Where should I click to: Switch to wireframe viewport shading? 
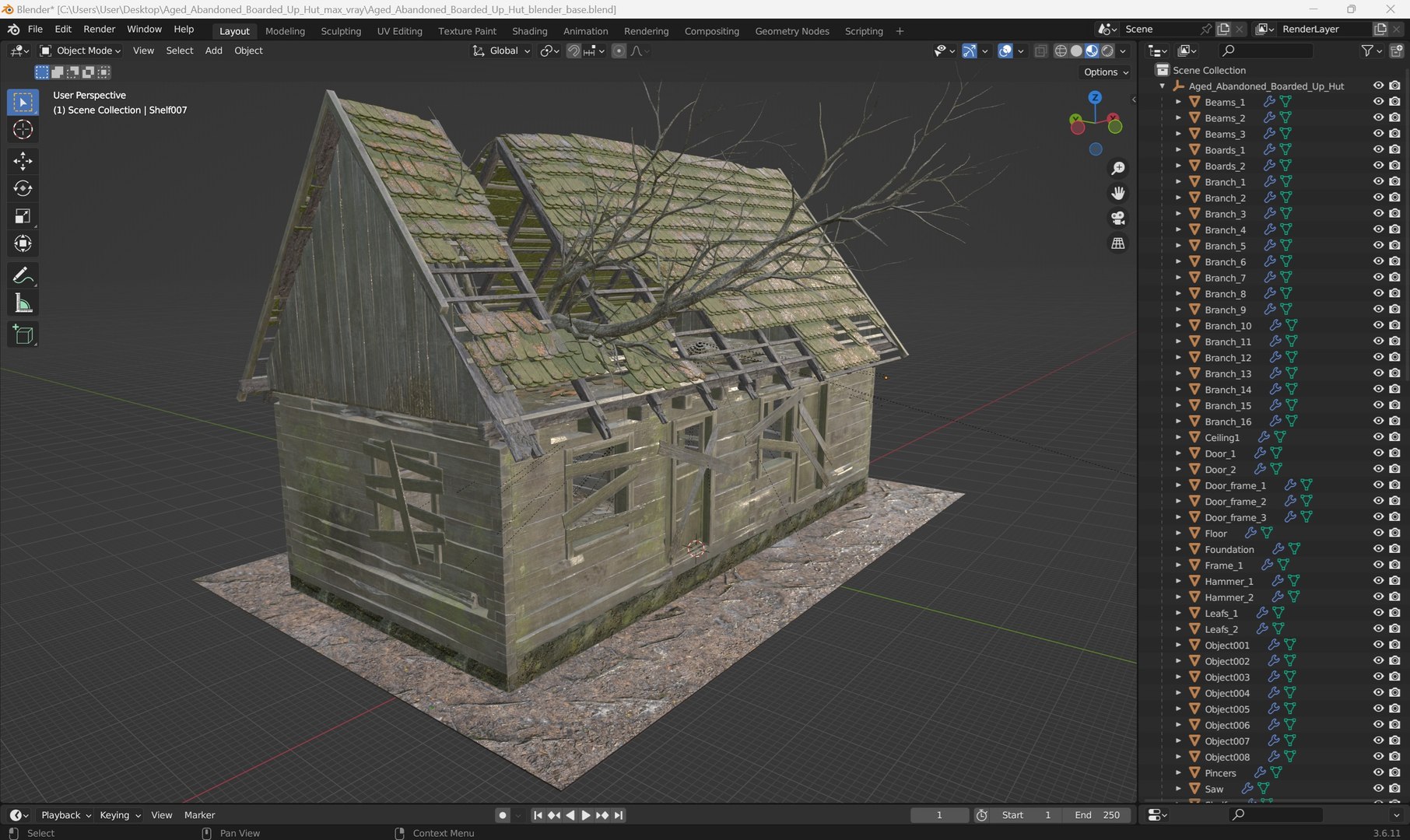[1061, 51]
